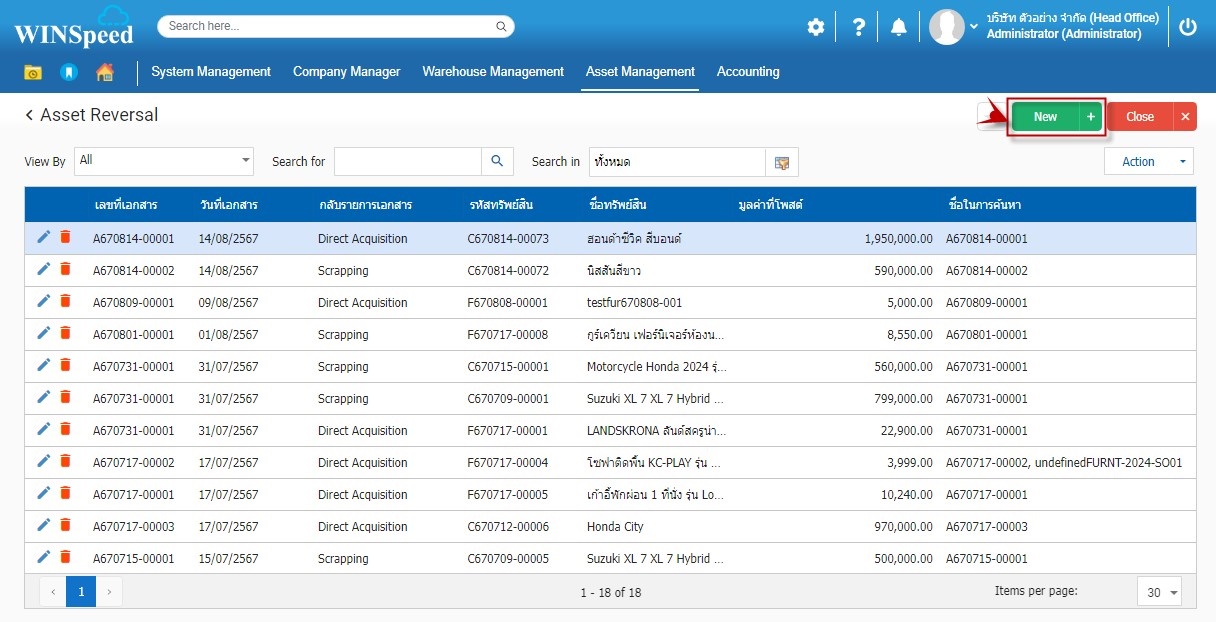Delete the row with asset C670715-00001
This screenshot has width=1216, height=622.
65,365
